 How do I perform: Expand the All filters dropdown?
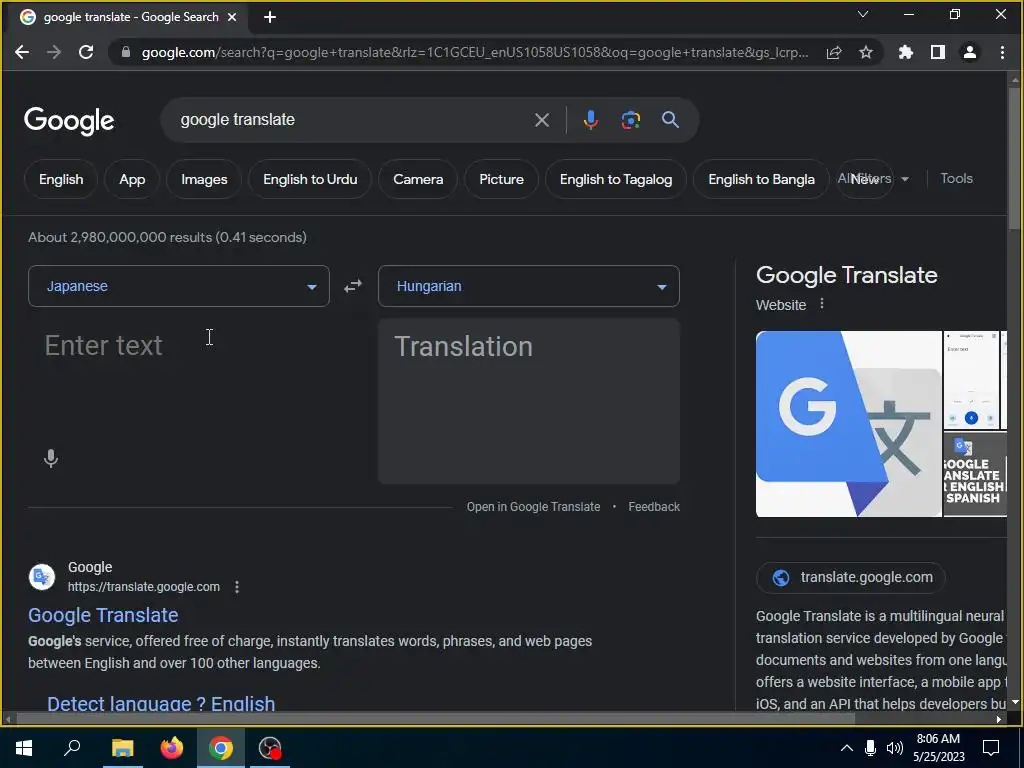[874, 179]
